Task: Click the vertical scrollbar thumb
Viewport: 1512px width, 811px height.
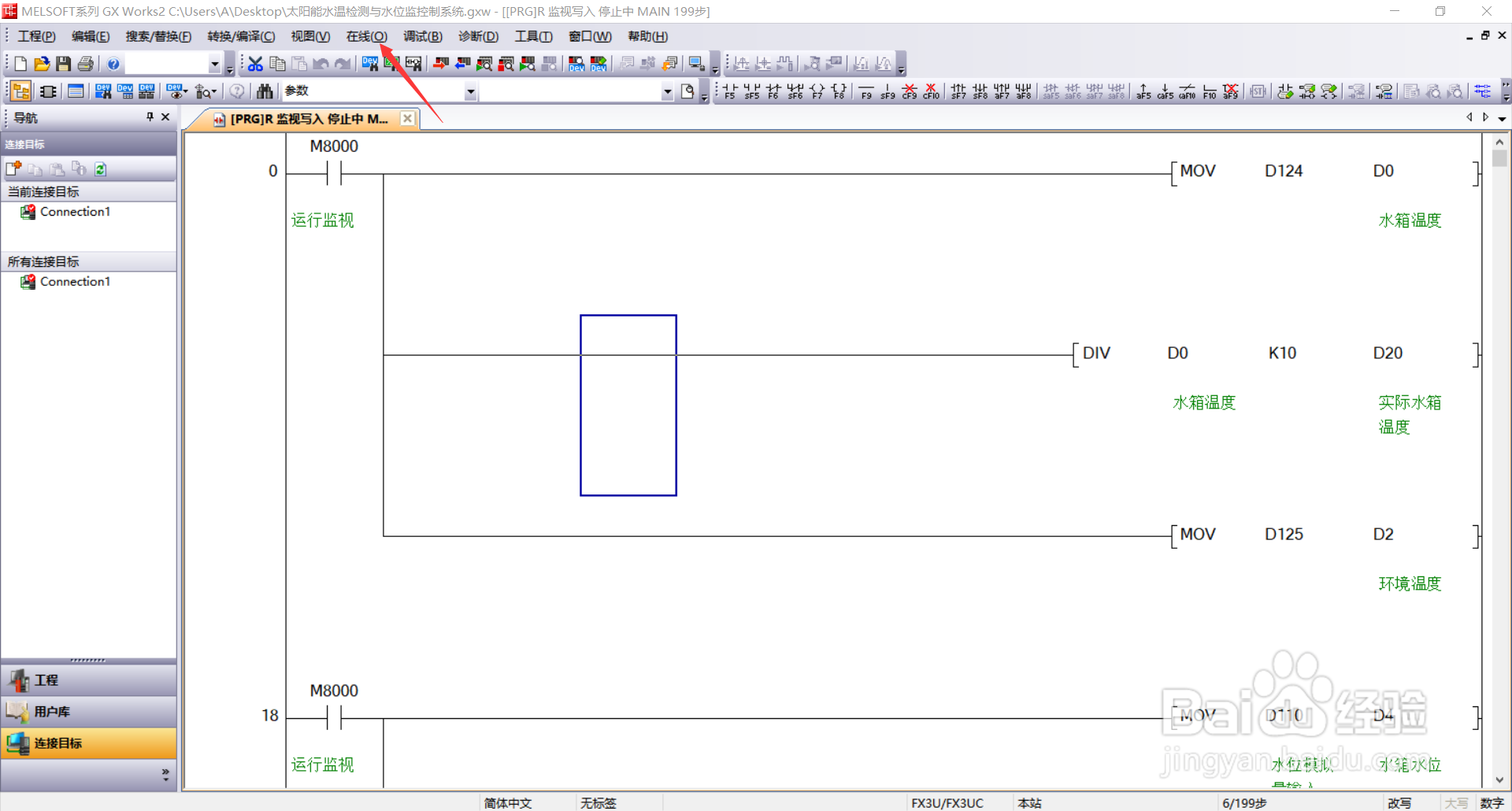Action: tap(1499, 158)
